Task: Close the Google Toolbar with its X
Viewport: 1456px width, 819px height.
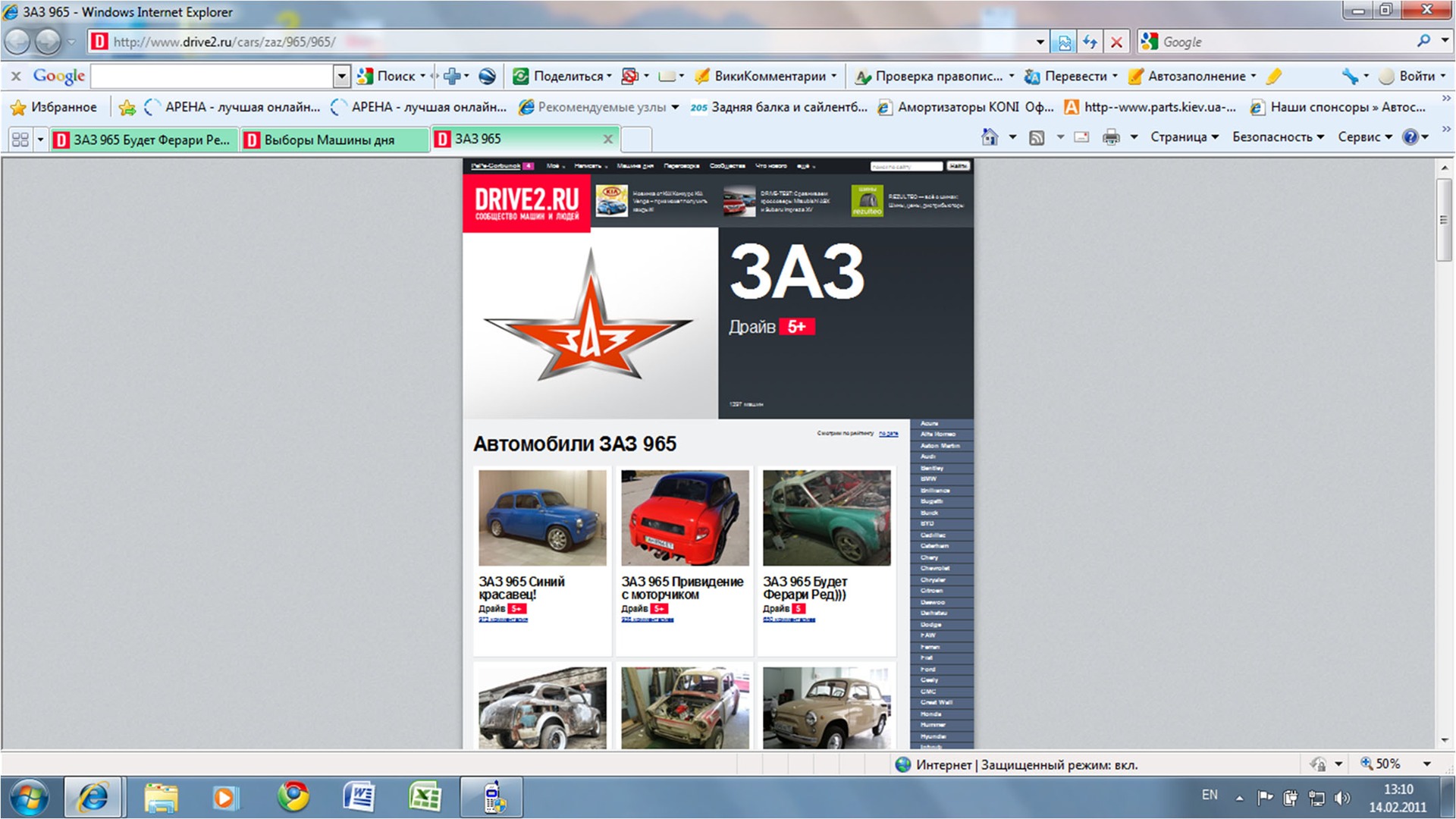Action: click(16, 76)
